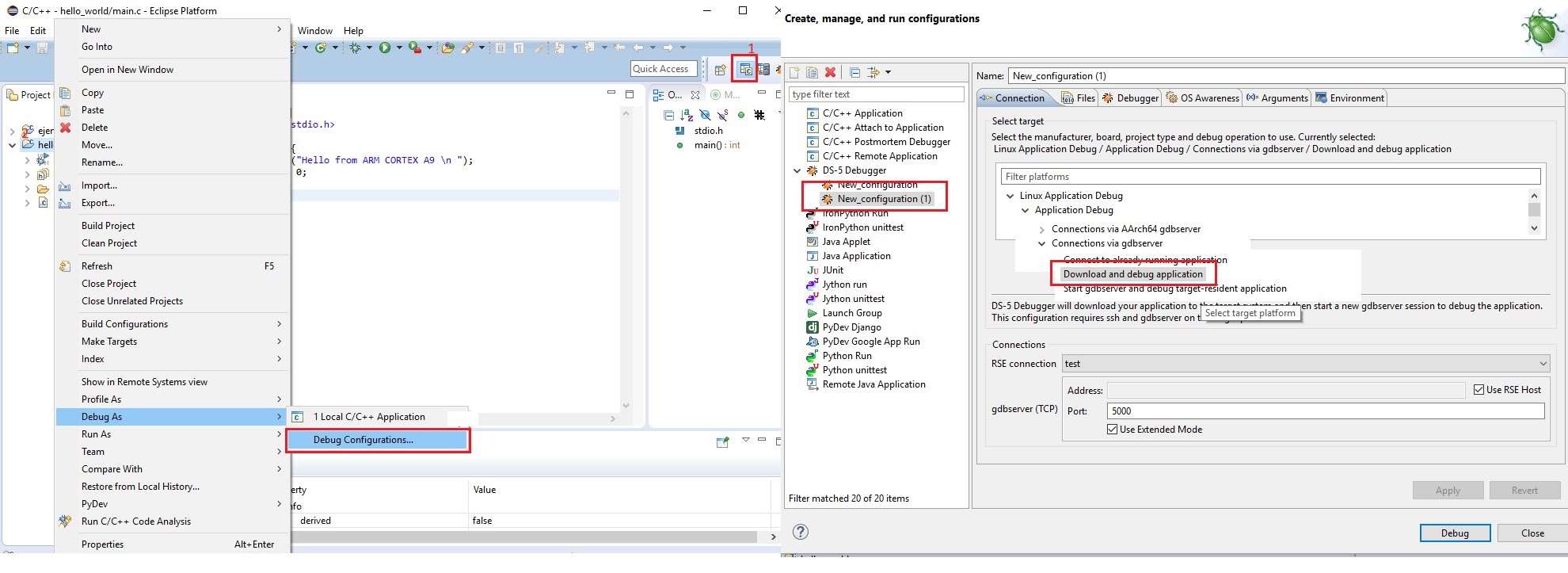1568x573 pixels.
Task: Open the filter configurations dropdown arrow
Action: click(x=888, y=72)
